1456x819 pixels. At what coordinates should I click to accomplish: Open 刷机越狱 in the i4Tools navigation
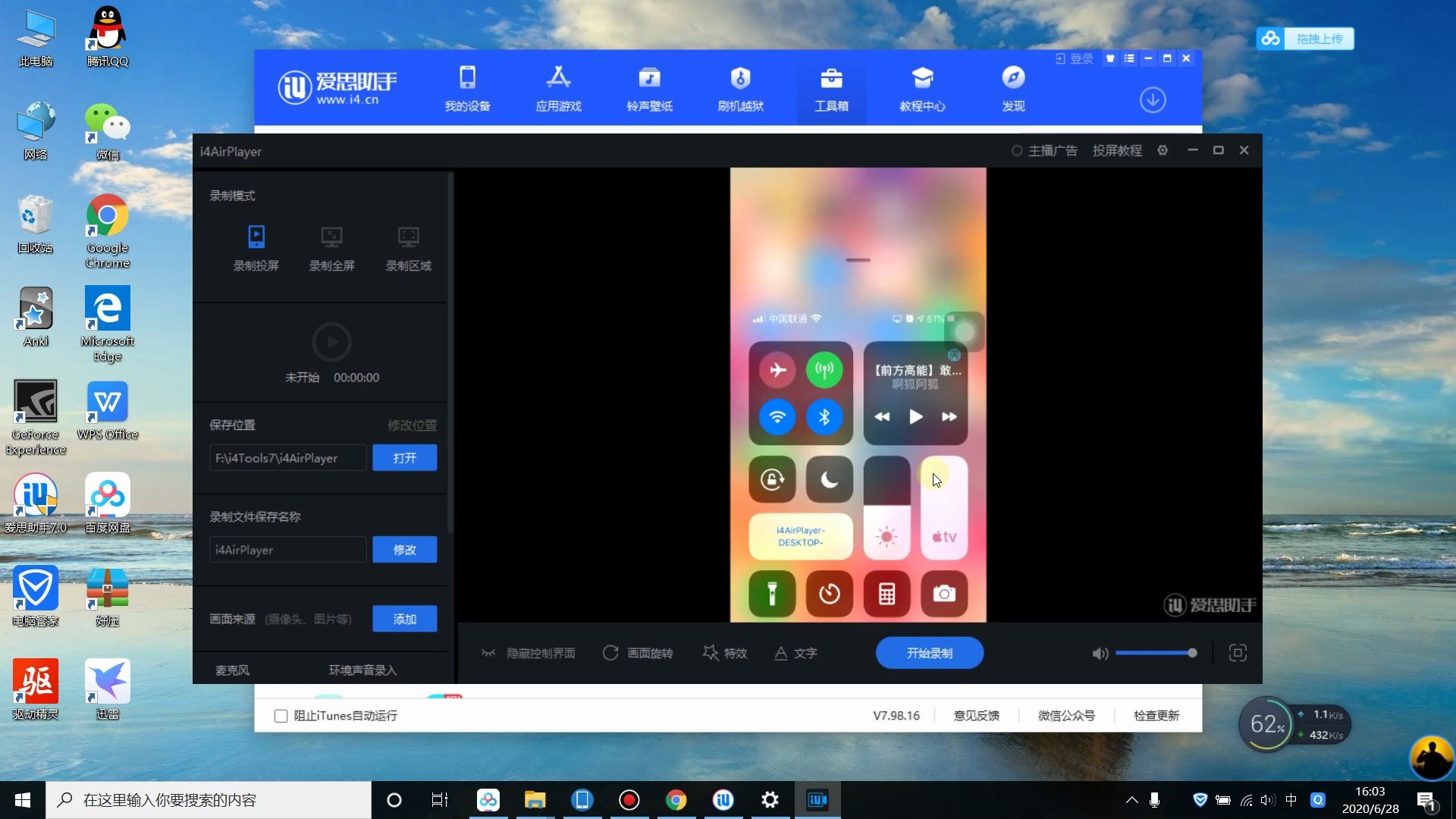[x=740, y=87]
